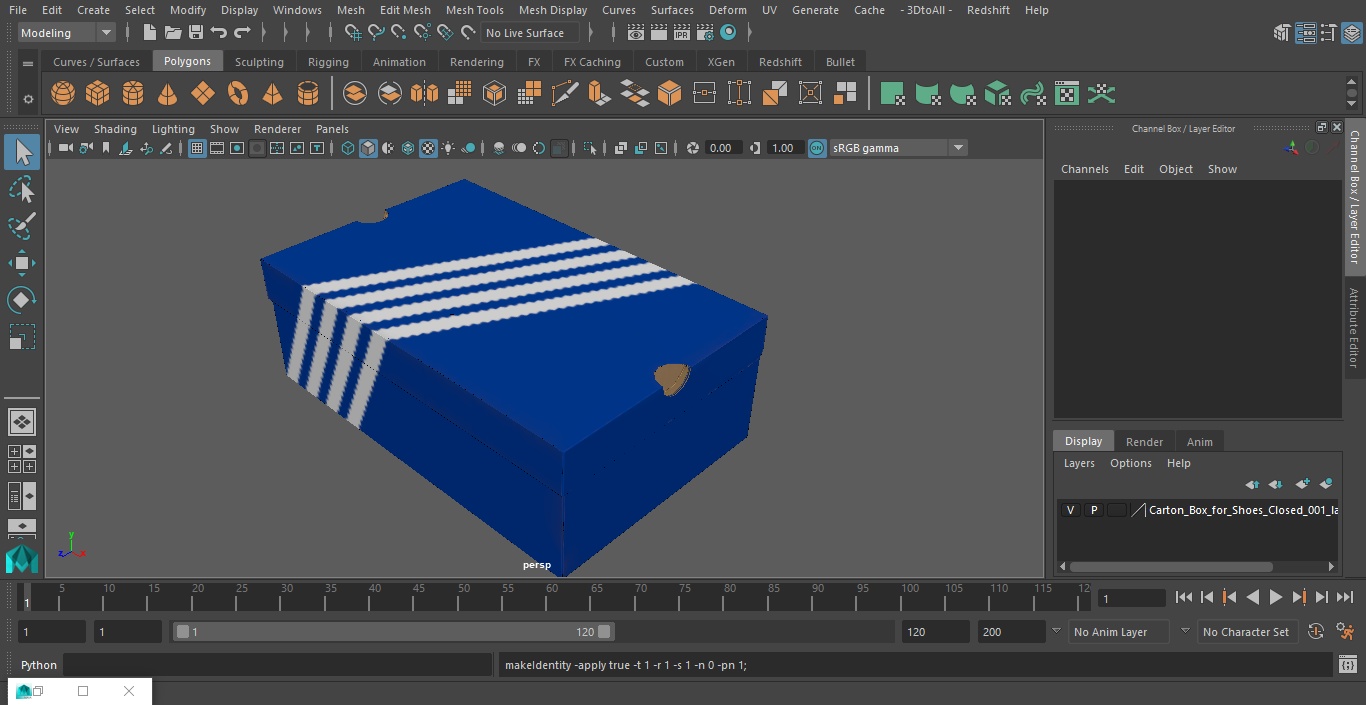This screenshot has height=705, width=1366.
Task: Toggle the sRGB view transform button
Action: tap(817, 148)
